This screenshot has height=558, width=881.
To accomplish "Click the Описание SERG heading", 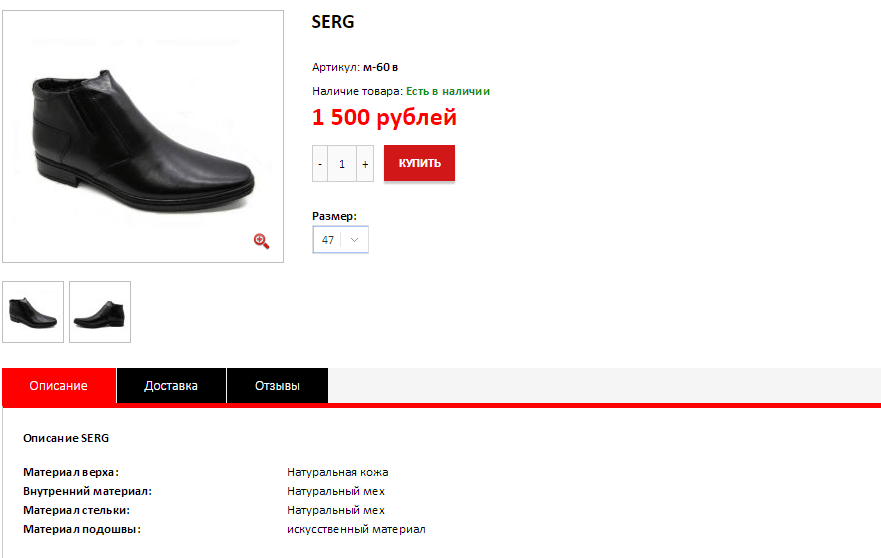I will 66,438.
